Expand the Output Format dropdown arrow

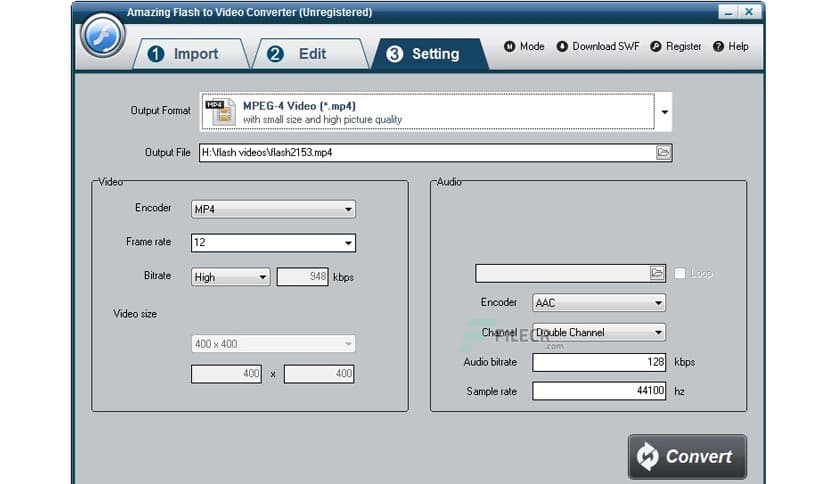pos(664,112)
